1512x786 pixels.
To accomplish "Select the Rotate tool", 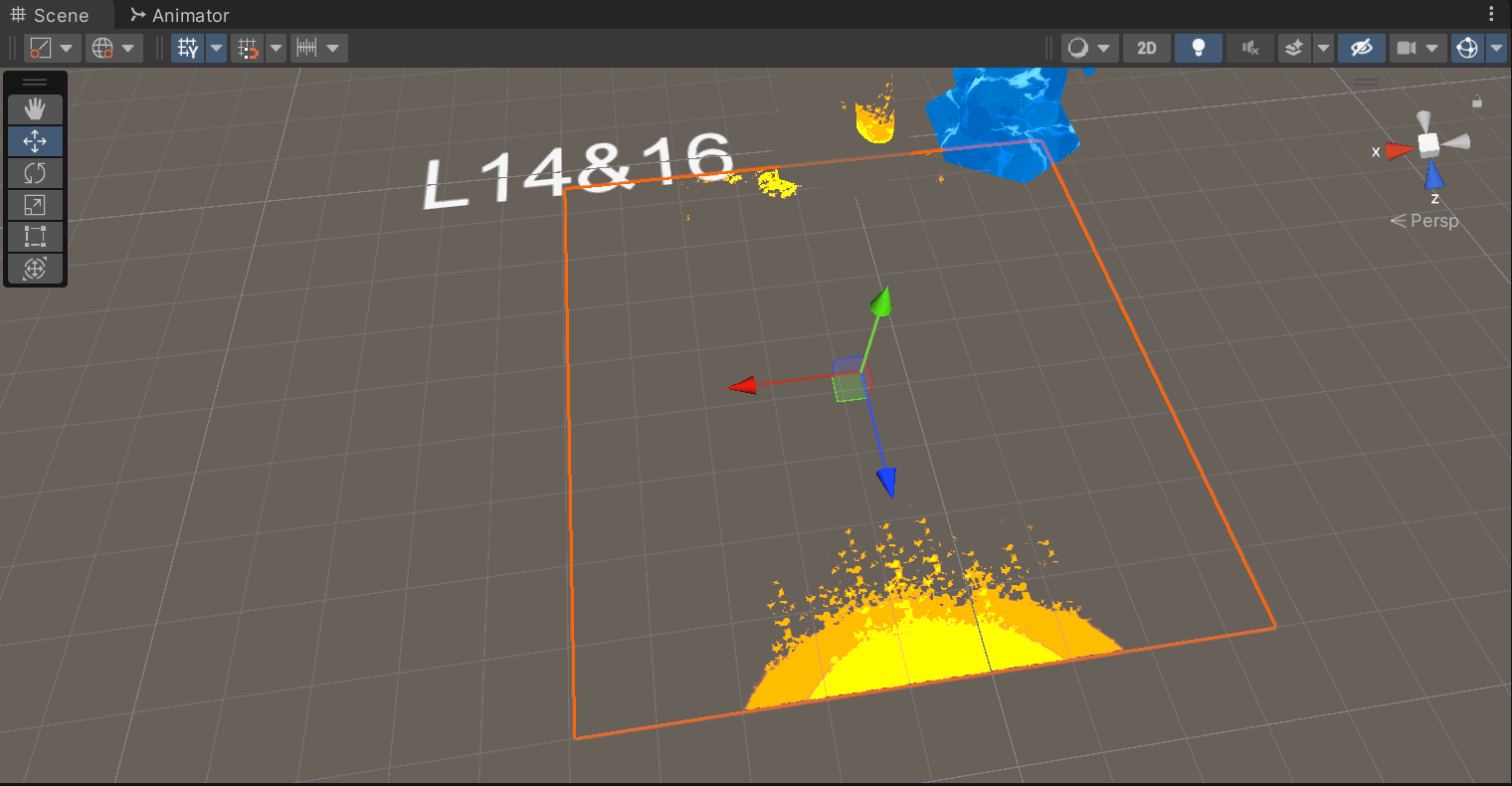I will point(35,173).
